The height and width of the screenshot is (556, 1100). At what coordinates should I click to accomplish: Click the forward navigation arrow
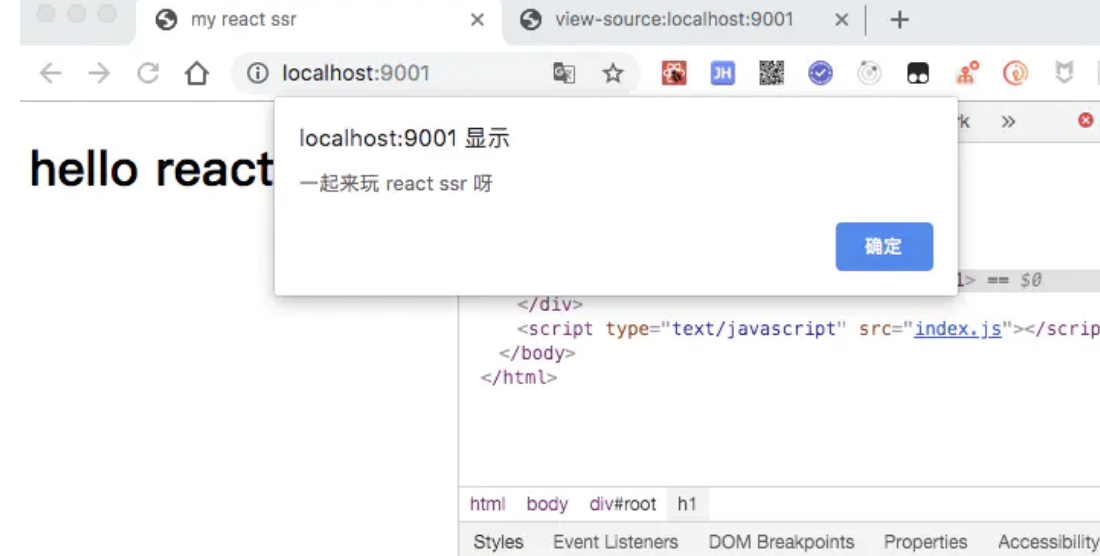[98, 74]
